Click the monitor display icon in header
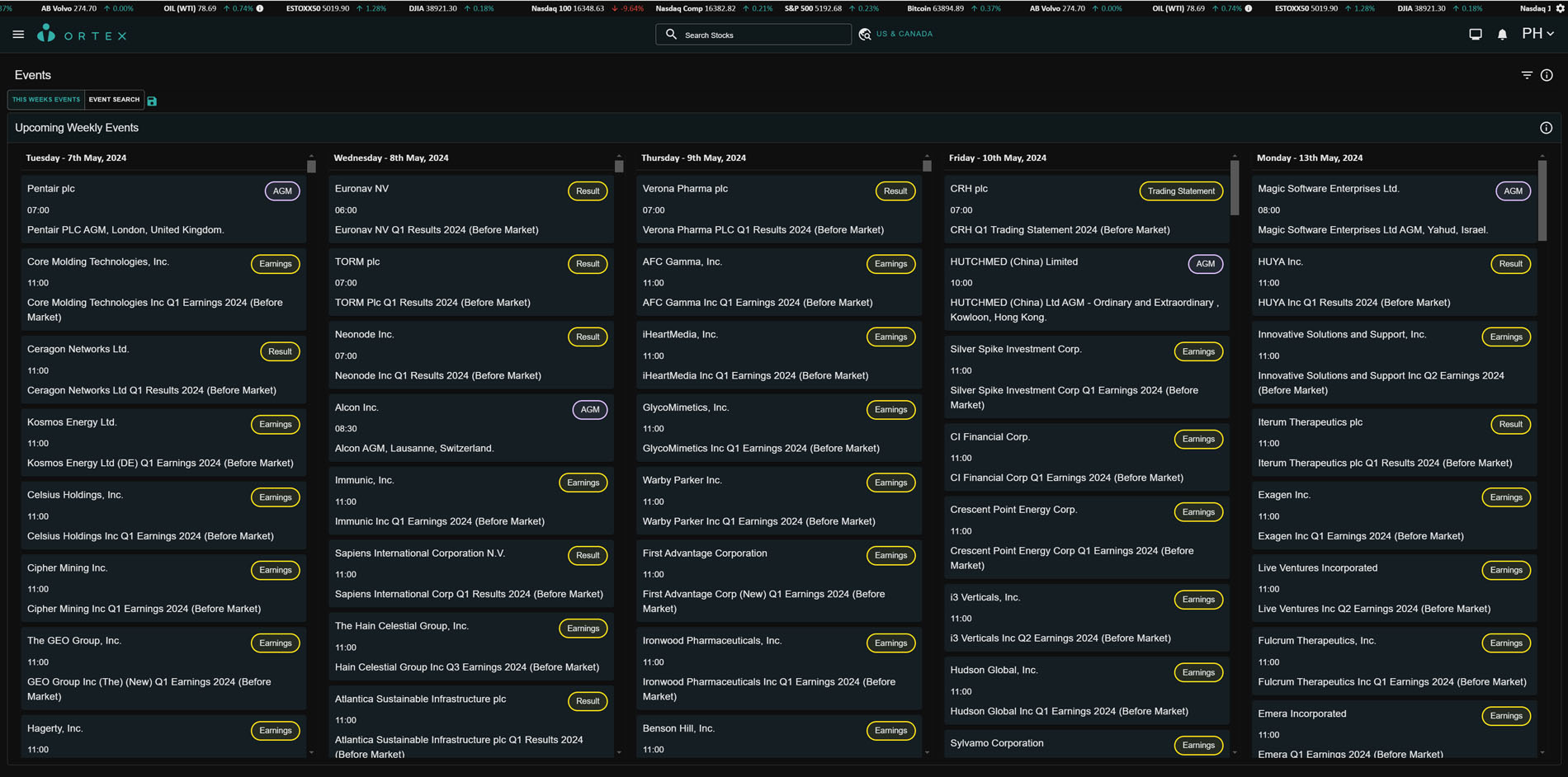This screenshot has height=777, width=1568. tap(1476, 35)
